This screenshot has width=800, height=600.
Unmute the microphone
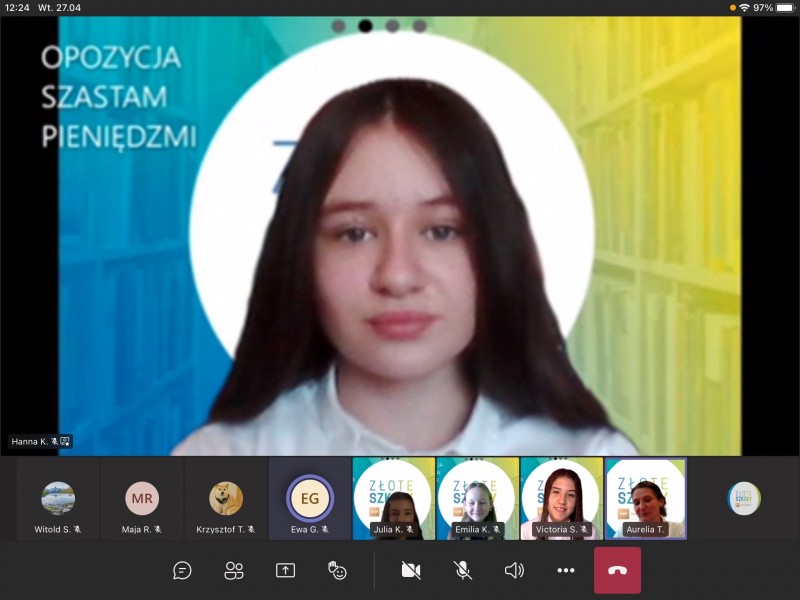pyautogui.click(x=463, y=570)
